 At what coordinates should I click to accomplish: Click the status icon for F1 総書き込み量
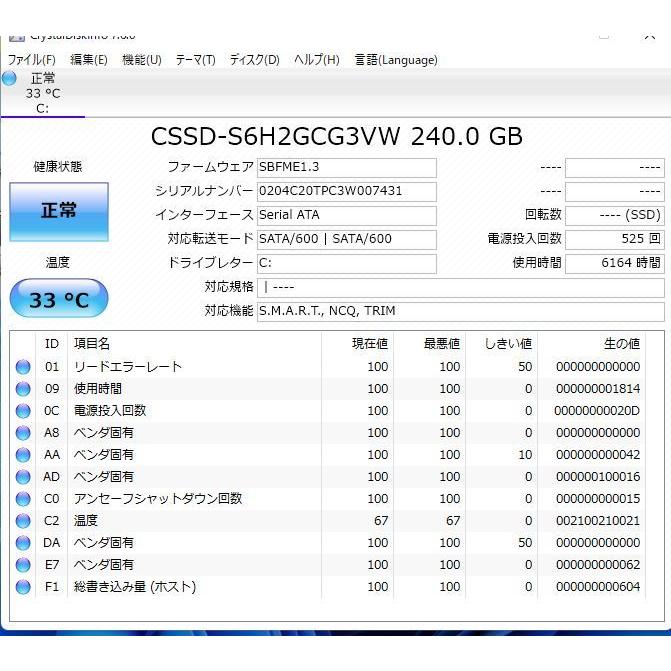point(23,587)
